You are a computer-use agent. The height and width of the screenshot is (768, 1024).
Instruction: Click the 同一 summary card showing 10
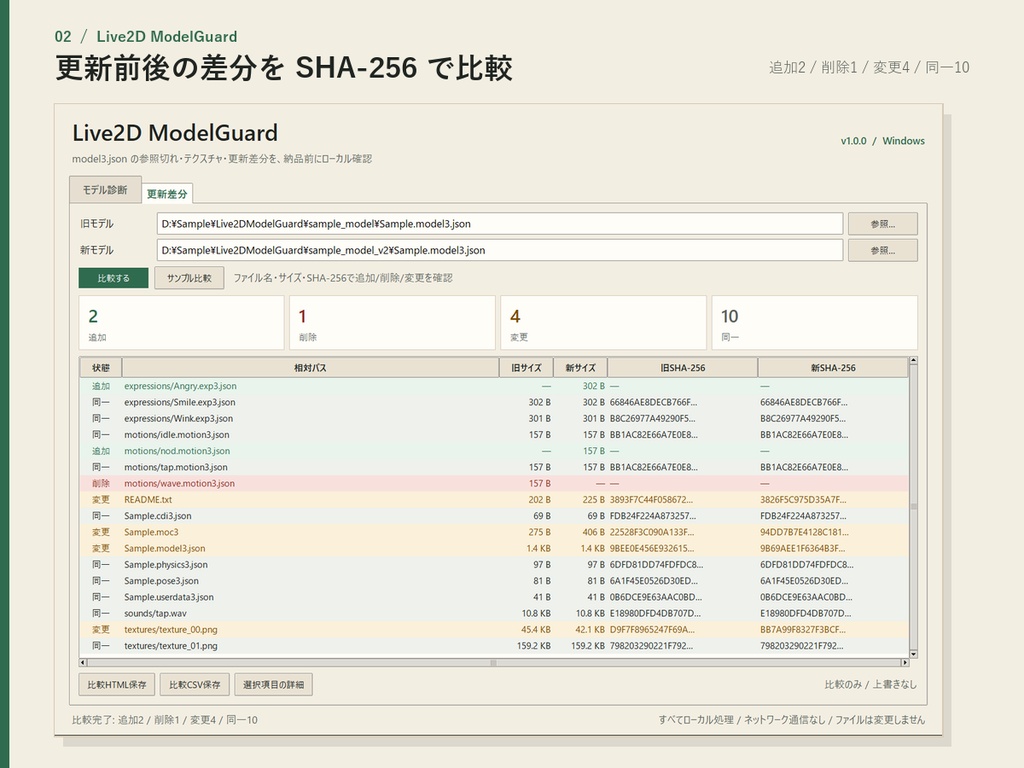point(814,323)
